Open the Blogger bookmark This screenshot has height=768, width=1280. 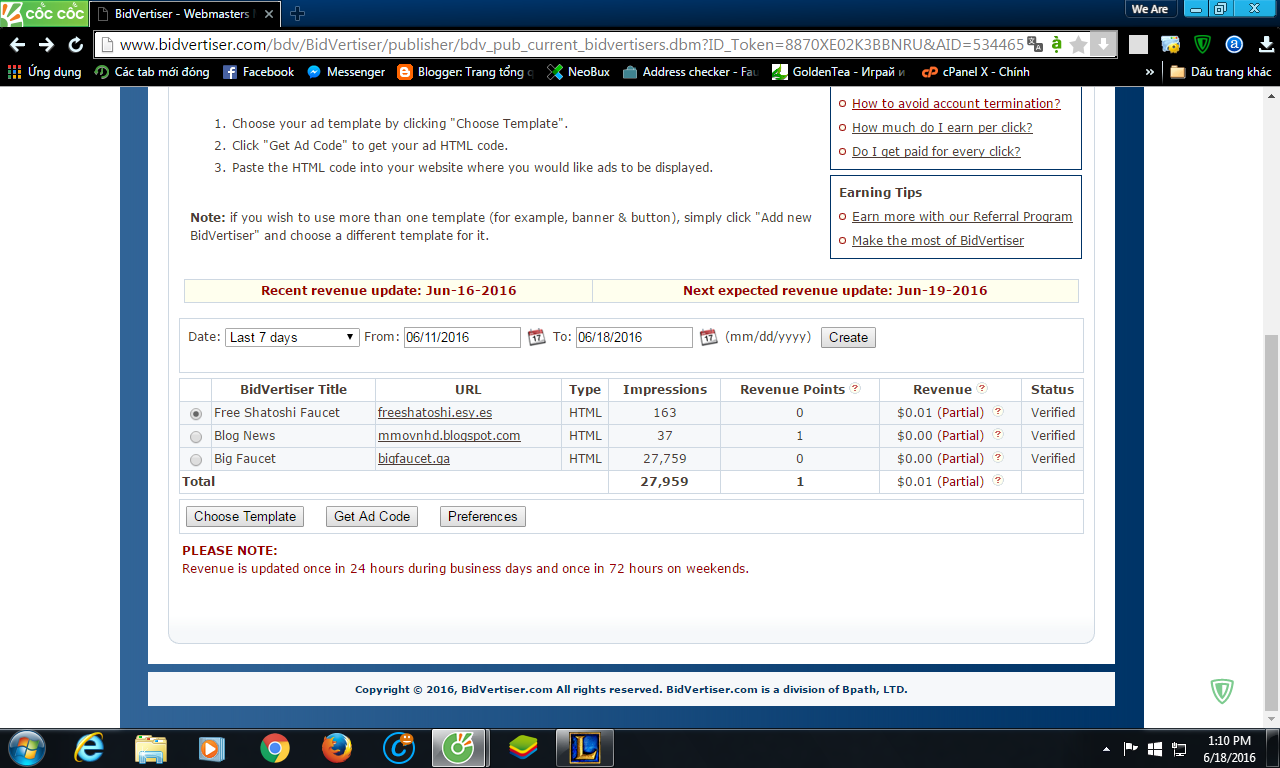click(x=466, y=72)
